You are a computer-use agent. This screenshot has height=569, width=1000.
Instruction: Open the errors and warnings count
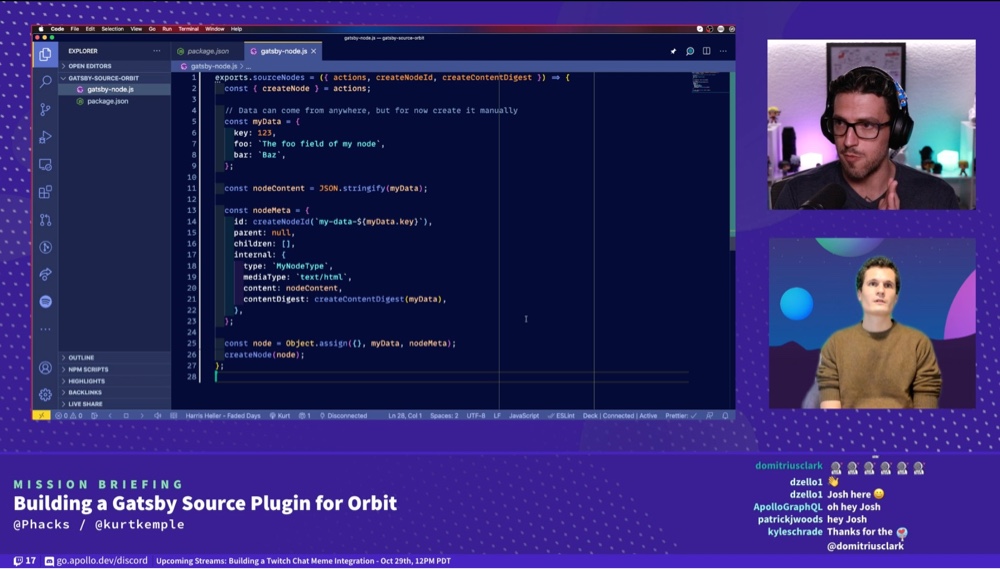(68, 415)
